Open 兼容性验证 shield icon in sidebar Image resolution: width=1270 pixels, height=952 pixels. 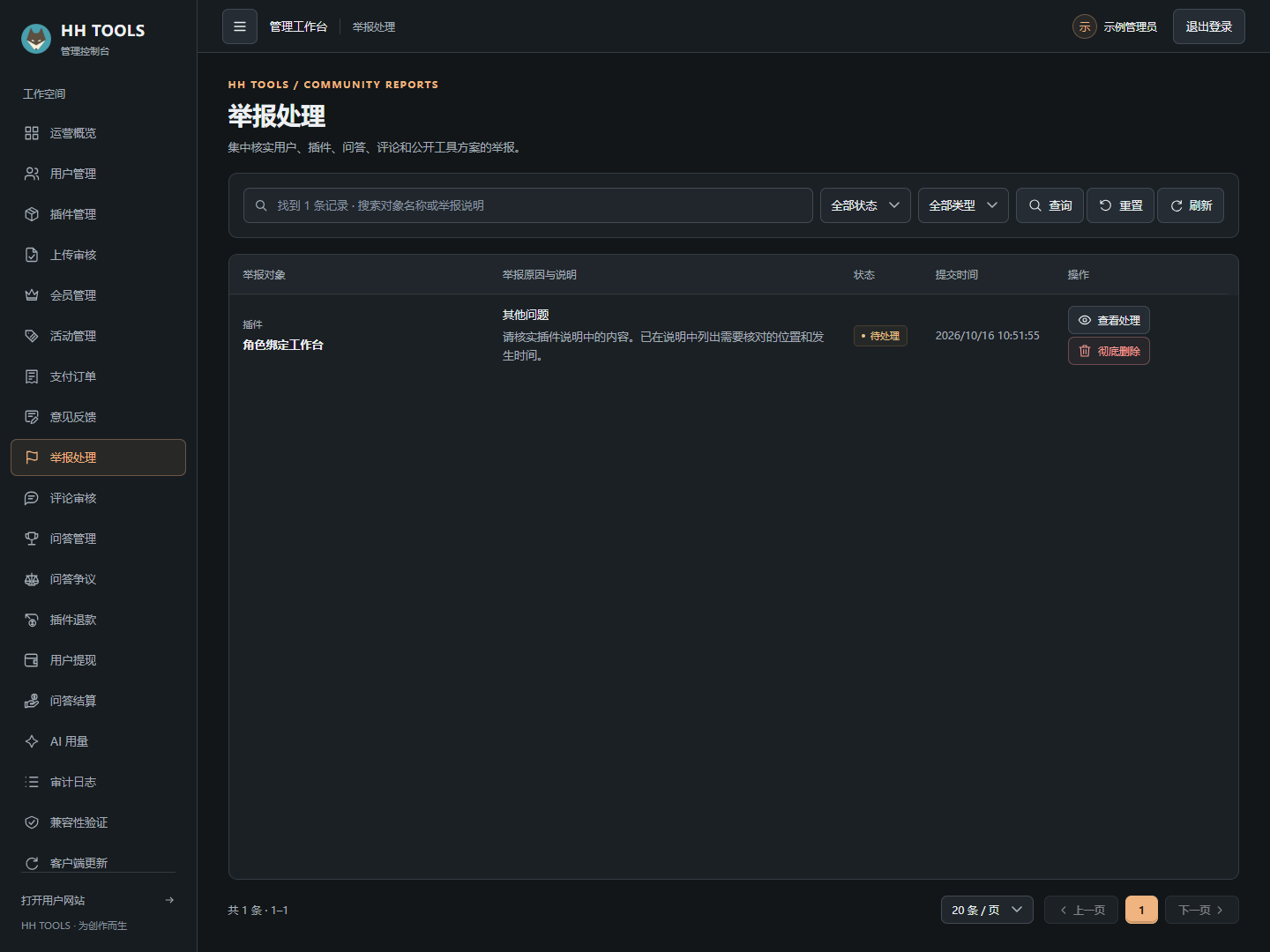(x=32, y=822)
